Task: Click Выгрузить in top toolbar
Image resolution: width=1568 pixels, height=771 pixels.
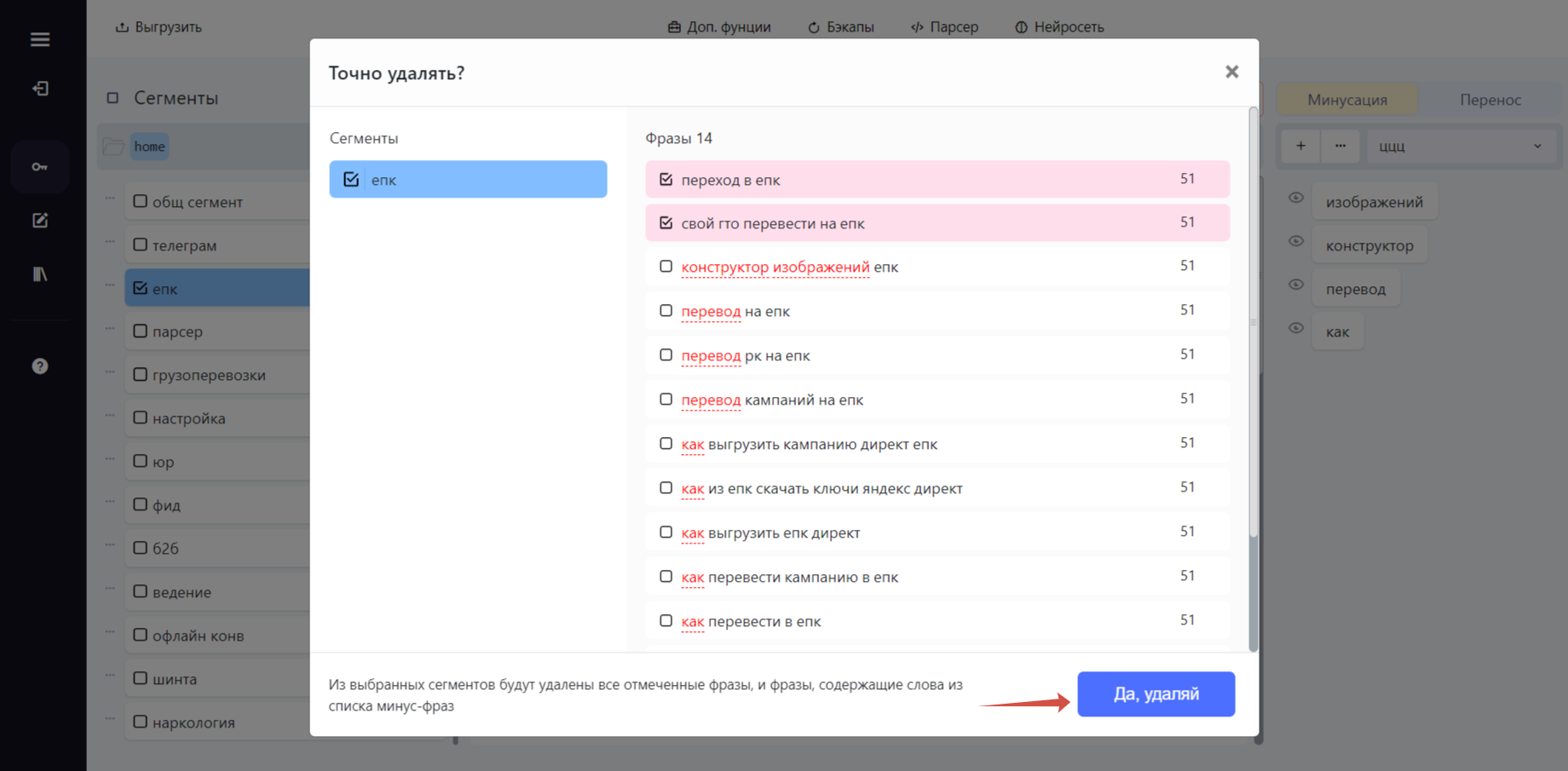Action: [159, 27]
